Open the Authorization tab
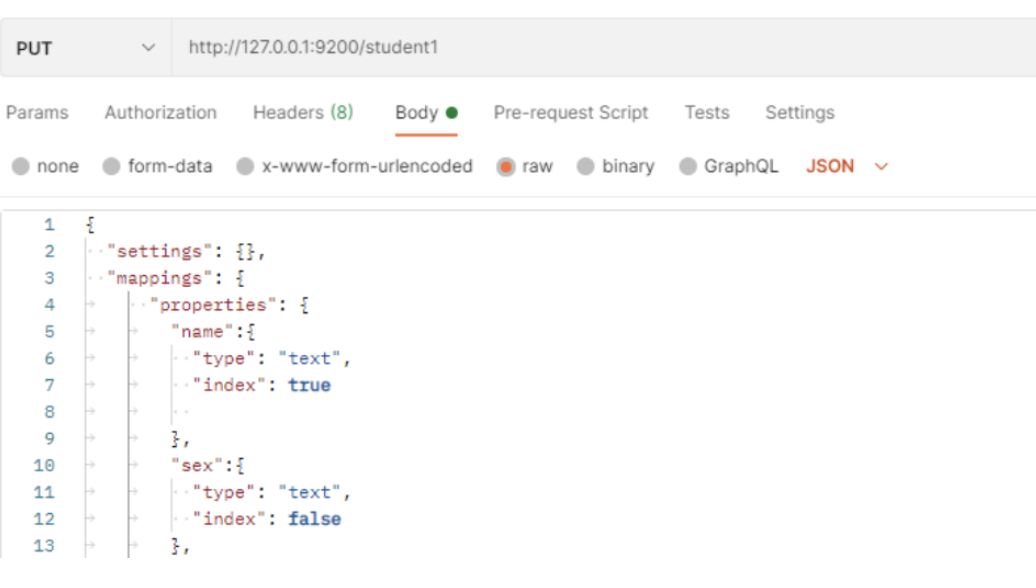 click(160, 113)
